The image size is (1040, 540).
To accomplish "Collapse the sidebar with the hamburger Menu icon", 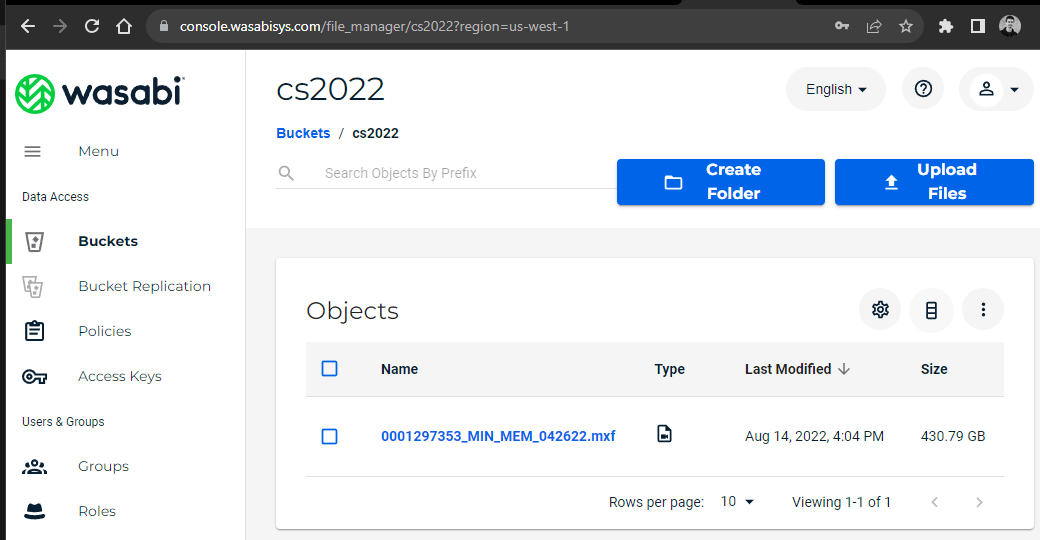I will click(32, 152).
